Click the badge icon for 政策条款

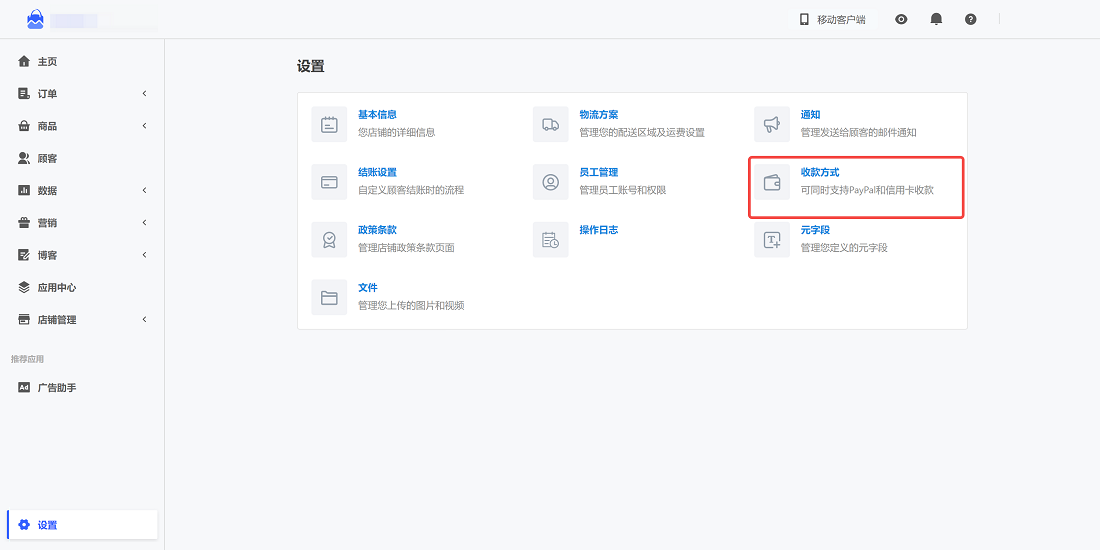[x=329, y=240]
